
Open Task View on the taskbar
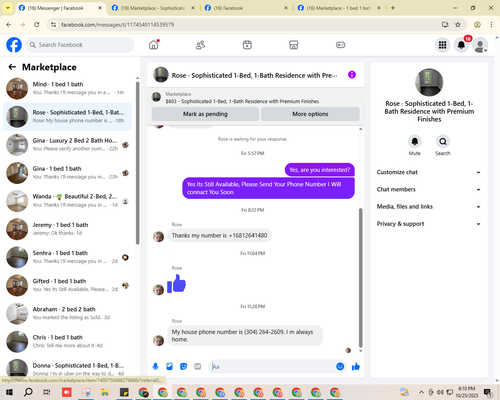click(47, 392)
